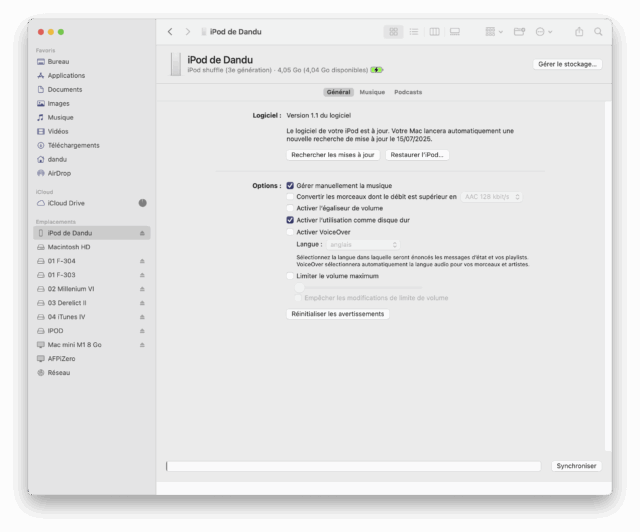Switch to list view
640x532 pixels.
[414, 32]
